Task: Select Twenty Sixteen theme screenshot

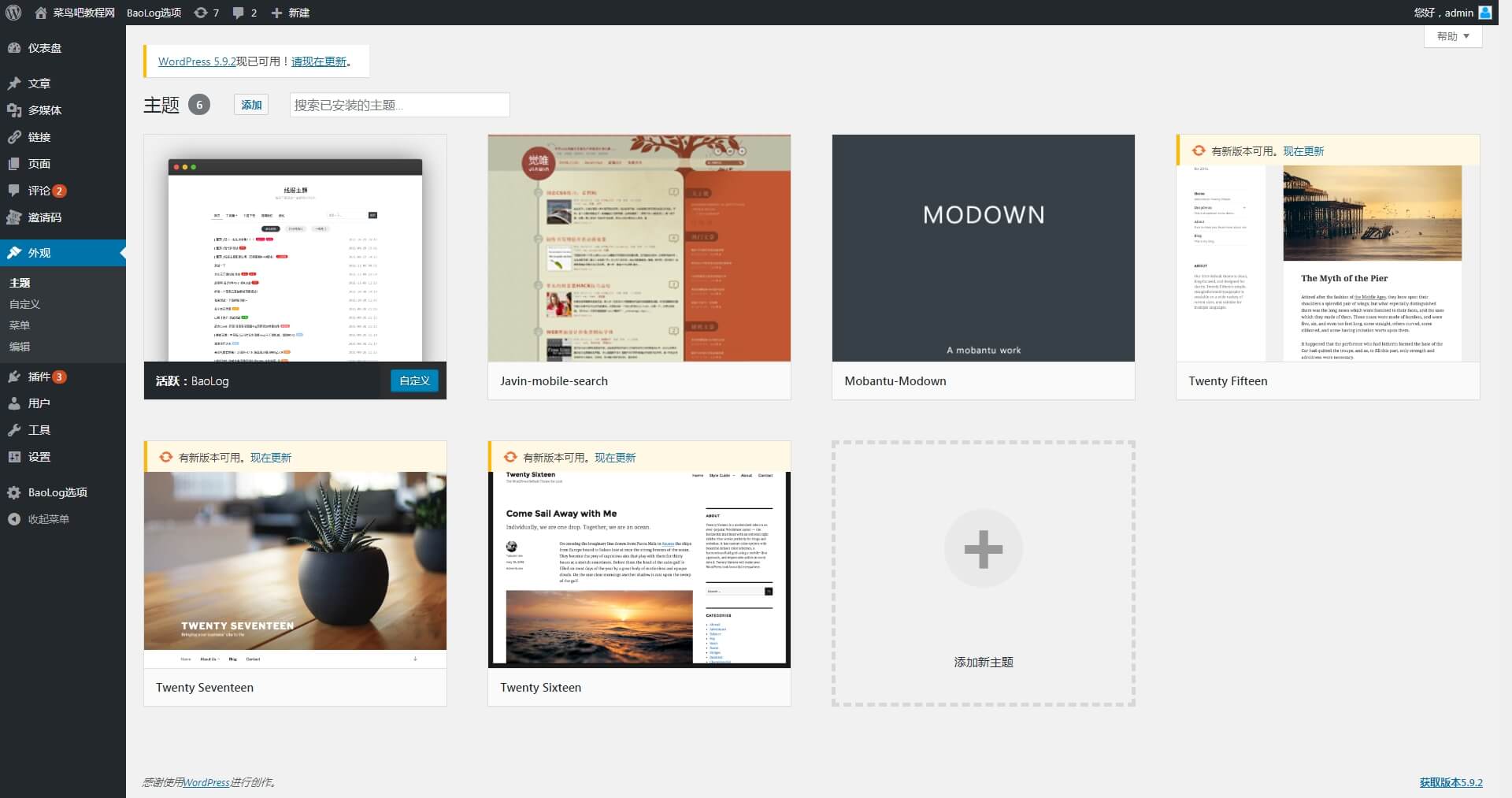Action: (639, 570)
